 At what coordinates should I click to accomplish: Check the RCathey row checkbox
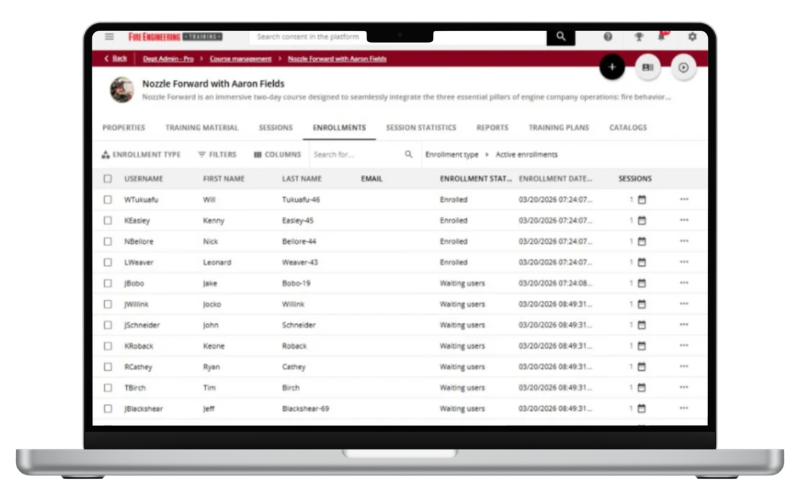[x=108, y=367]
